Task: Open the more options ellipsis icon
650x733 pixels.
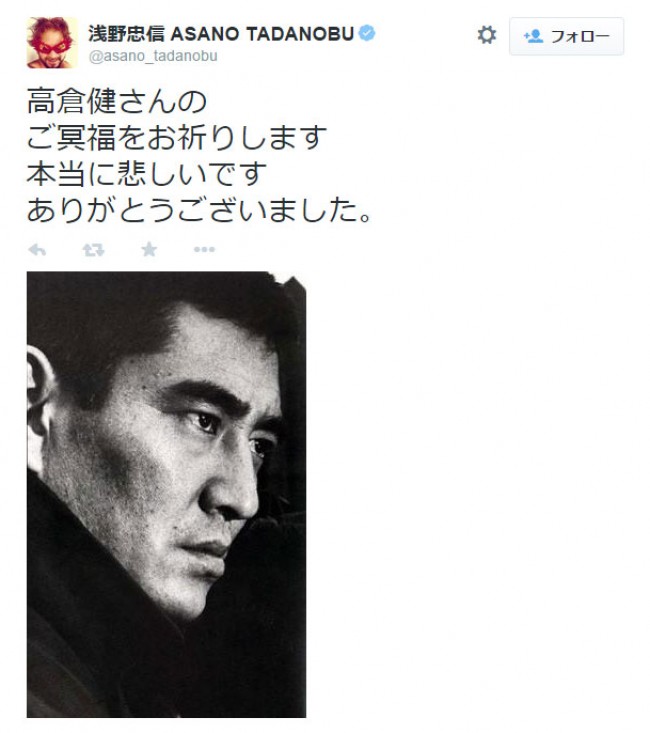Action: [x=204, y=250]
